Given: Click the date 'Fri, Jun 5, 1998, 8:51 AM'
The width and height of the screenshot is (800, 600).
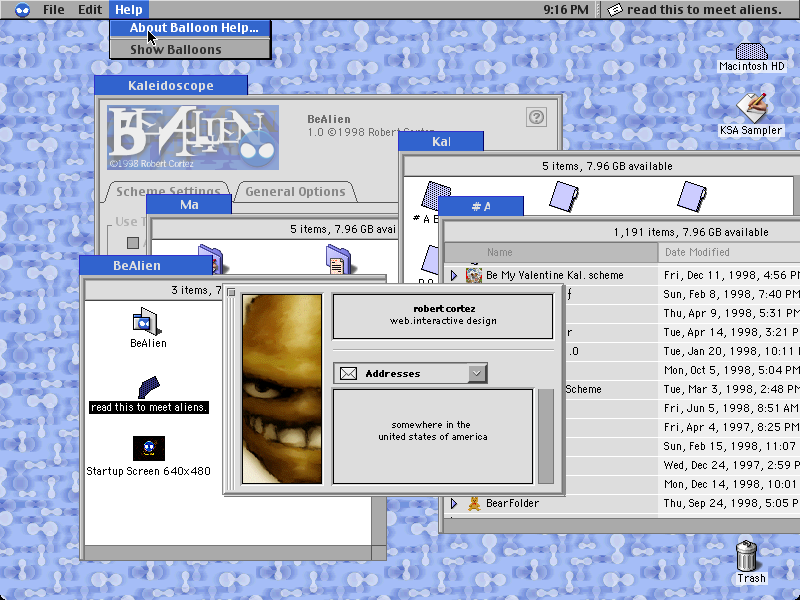Looking at the screenshot, I should click(x=732, y=408).
